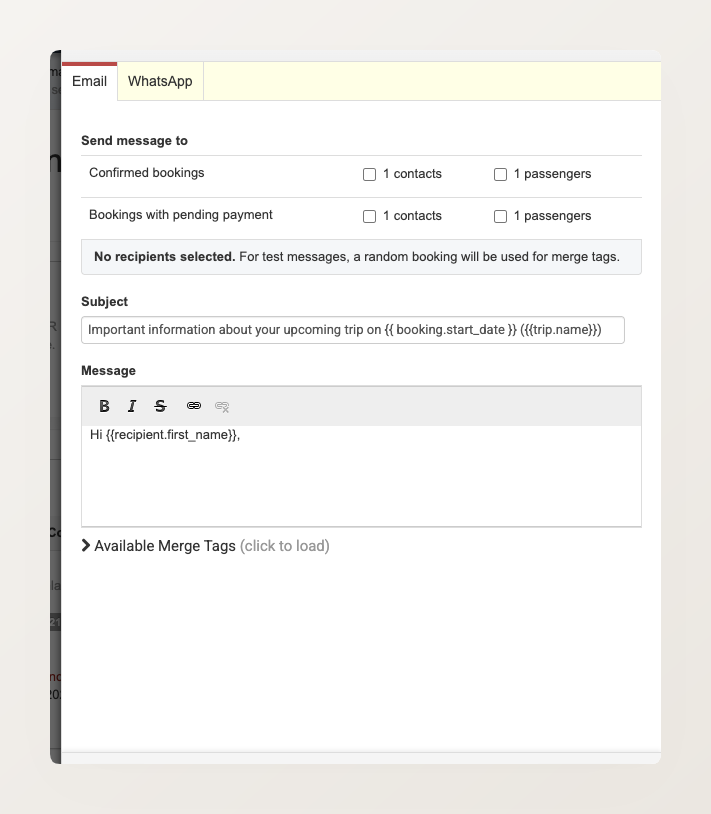711x814 pixels.
Task: Apply strikethrough formatting in message editor
Action: click(x=160, y=406)
